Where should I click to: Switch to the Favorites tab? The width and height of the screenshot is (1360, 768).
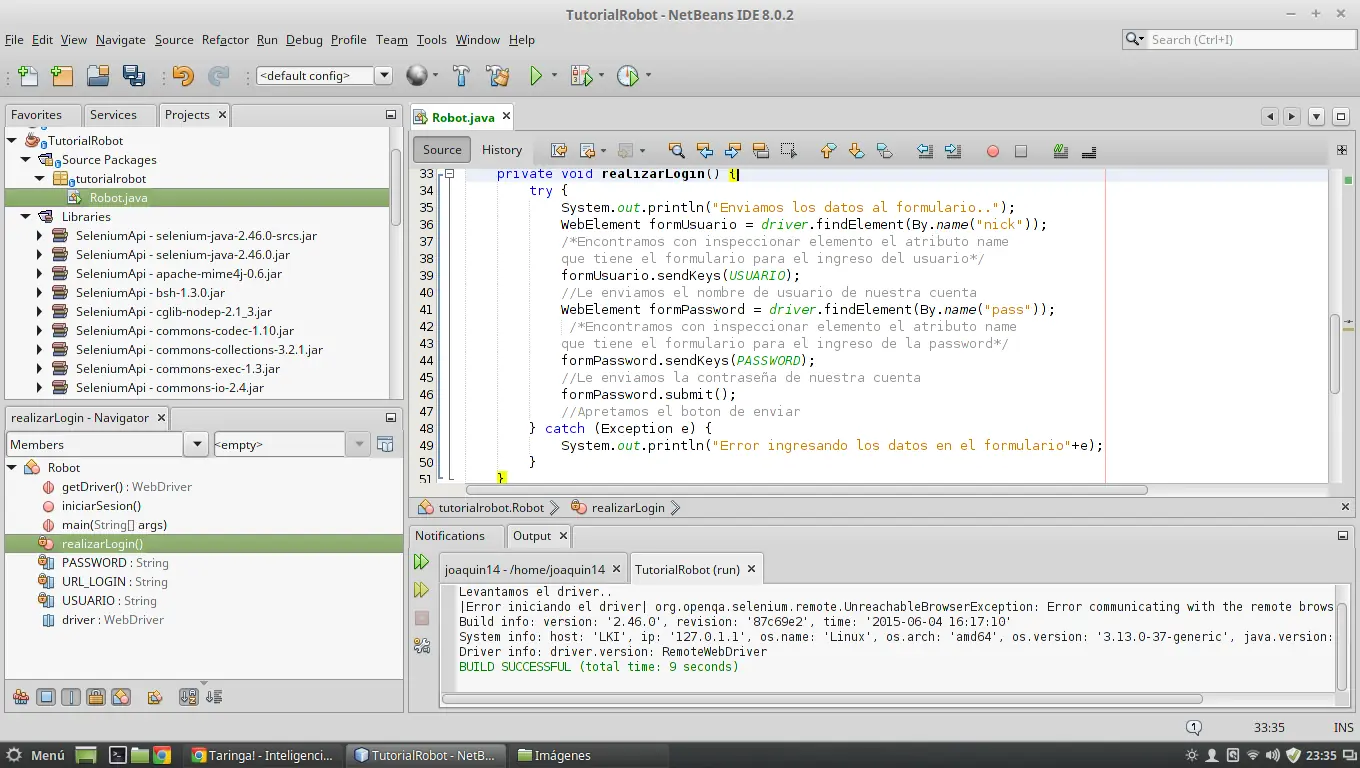click(x=36, y=115)
